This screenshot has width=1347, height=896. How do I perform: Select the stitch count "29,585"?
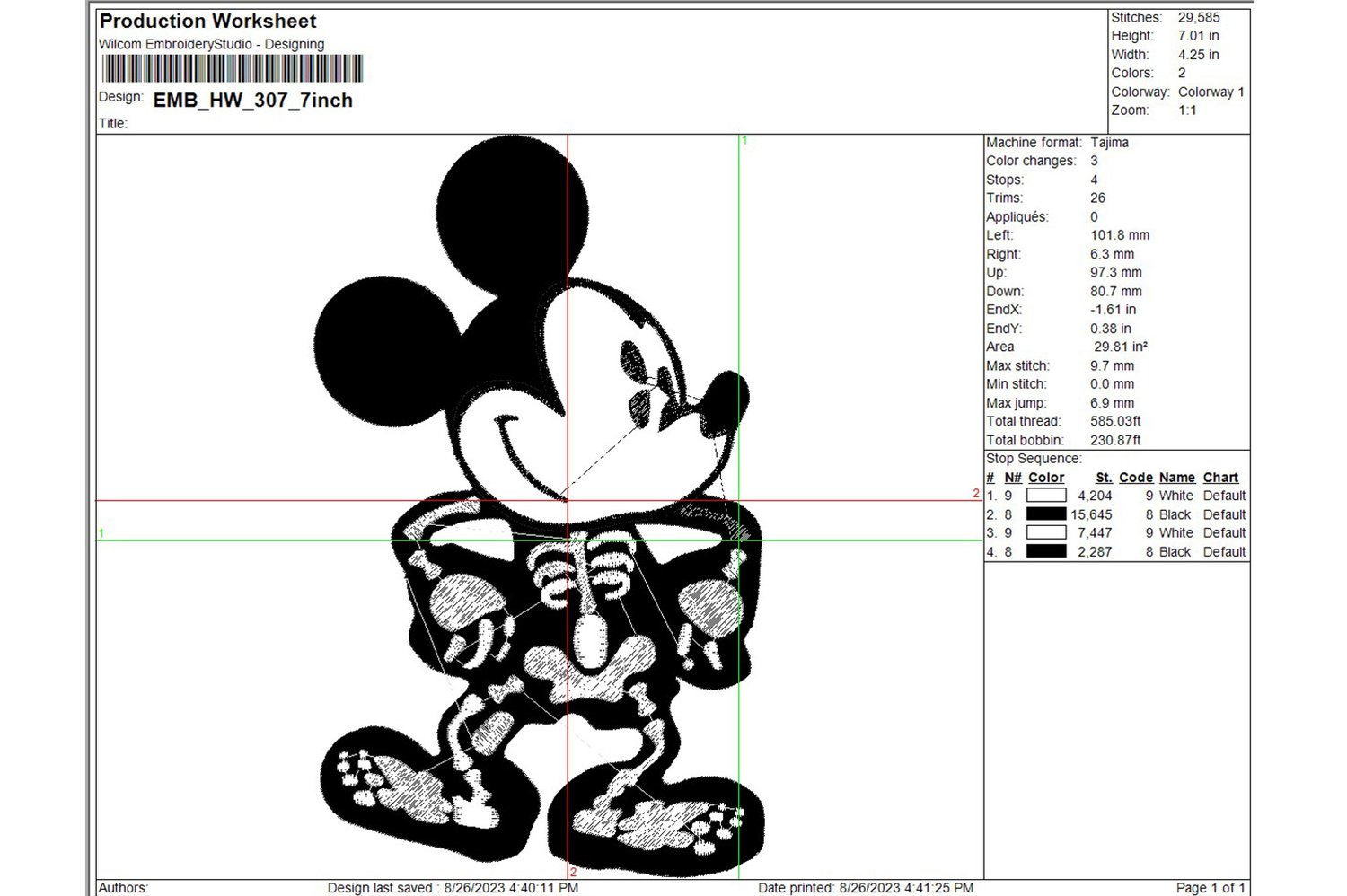point(1199,17)
